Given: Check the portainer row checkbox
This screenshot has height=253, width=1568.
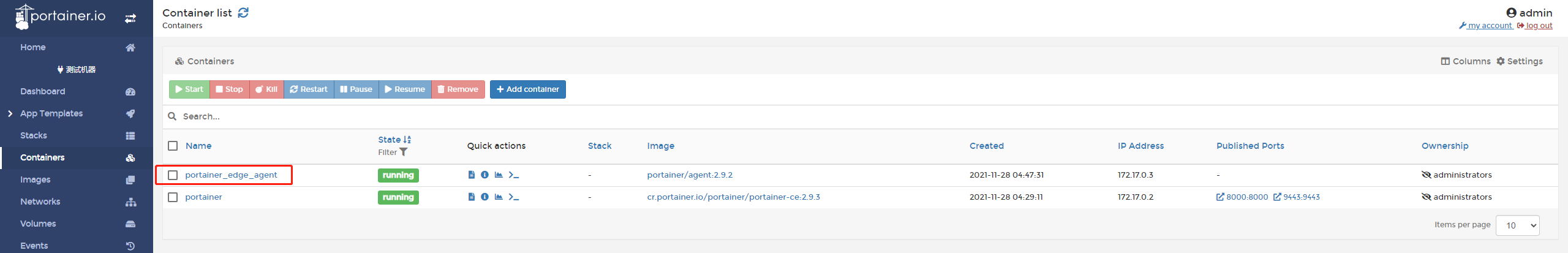Looking at the screenshot, I should click(x=173, y=197).
